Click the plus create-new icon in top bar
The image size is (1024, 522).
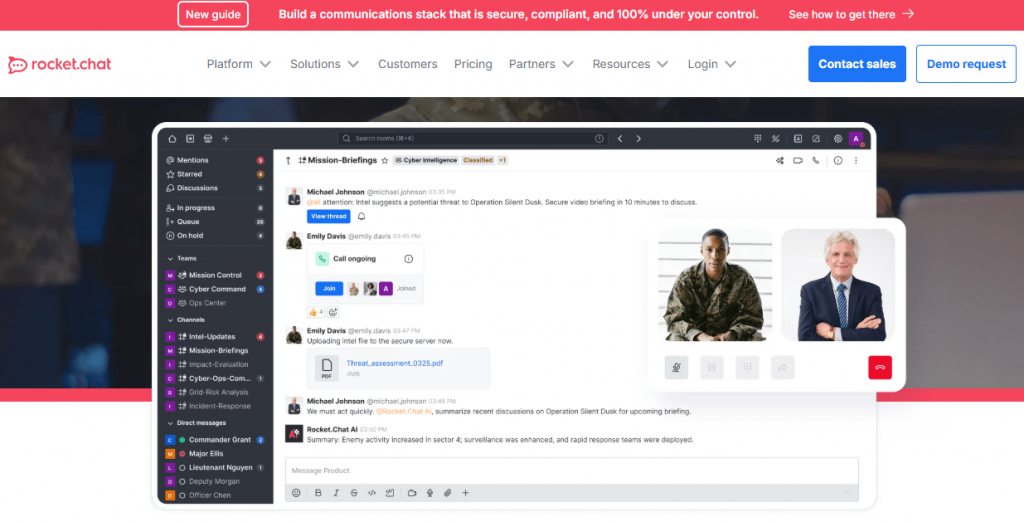click(x=226, y=139)
